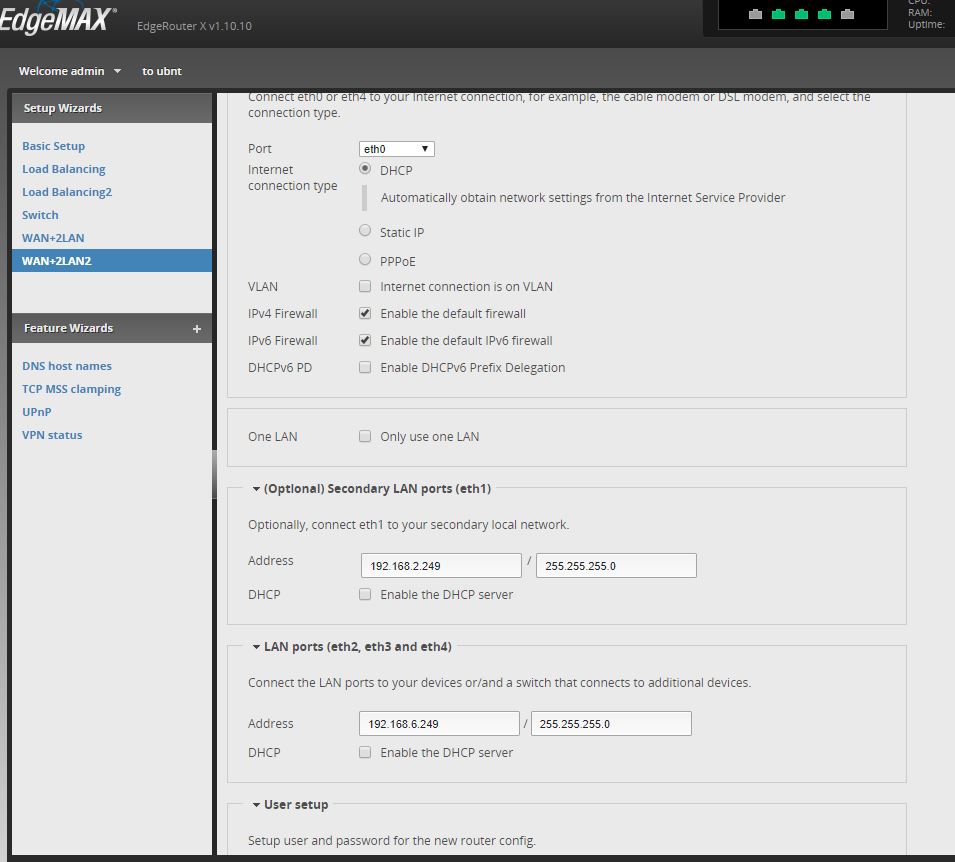955x862 pixels.
Task: Click the to ubnt link
Action: point(162,71)
